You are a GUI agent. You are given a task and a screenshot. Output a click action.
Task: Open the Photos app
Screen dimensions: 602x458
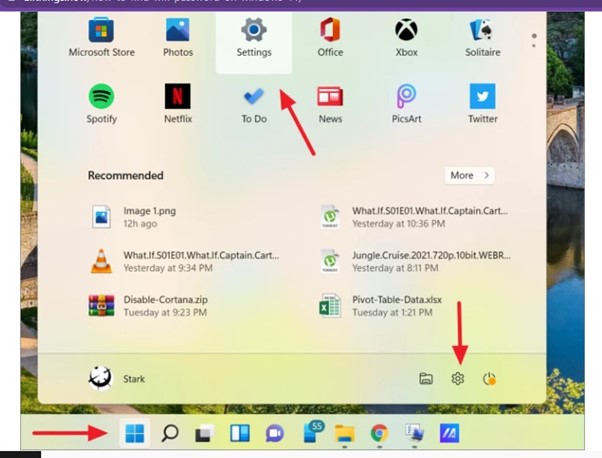pyautogui.click(x=177, y=36)
